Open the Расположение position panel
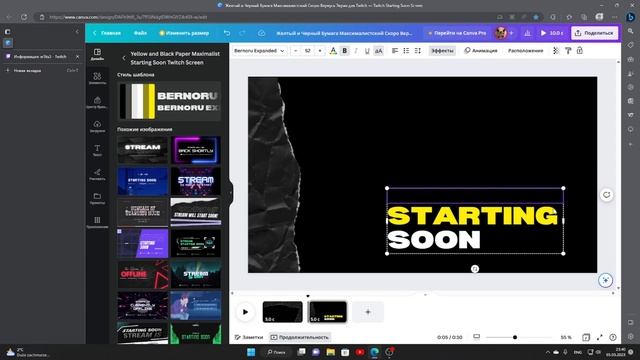The width and height of the screenshot is (640, 360). click(x=526, y=51)
